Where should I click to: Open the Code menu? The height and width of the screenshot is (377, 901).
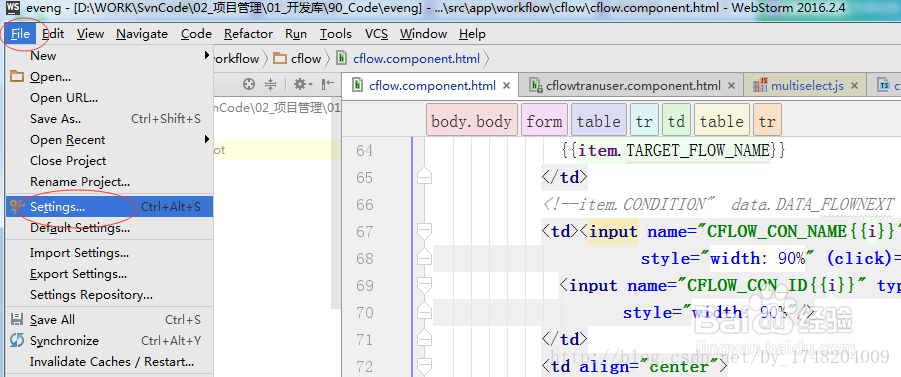196,34
